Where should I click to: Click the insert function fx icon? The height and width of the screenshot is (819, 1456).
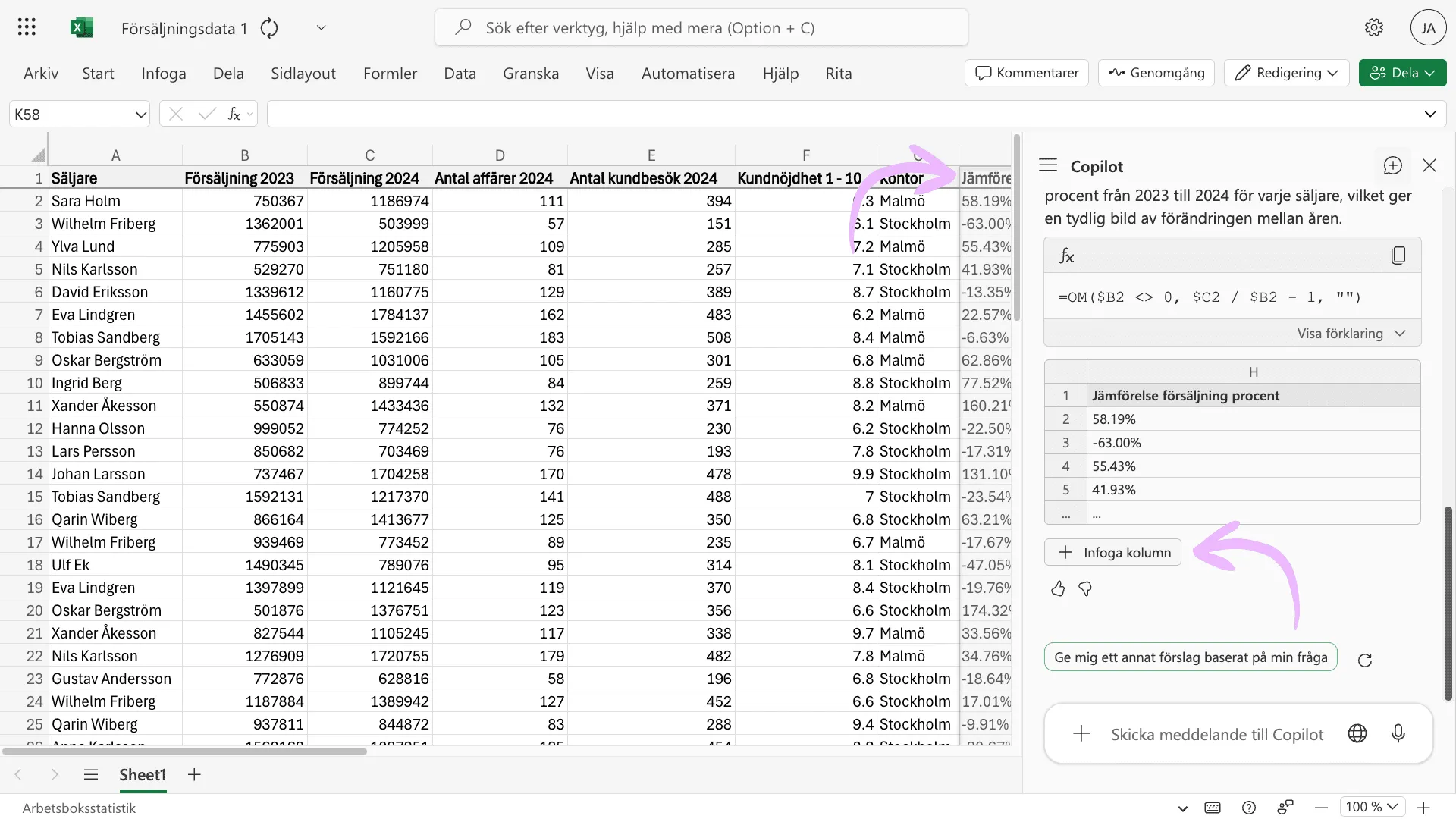[x=234, y=114]
